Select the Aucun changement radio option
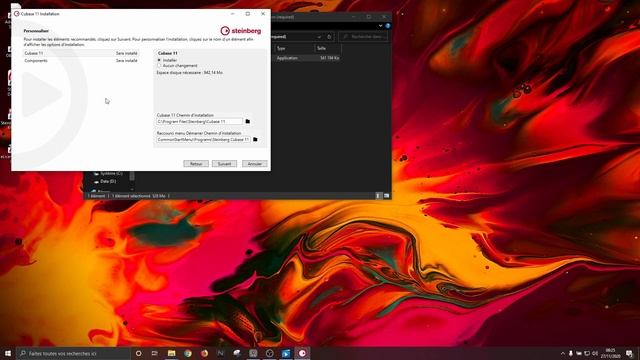The height and width of the screenshot is (360, 640). tap(159, 65)
